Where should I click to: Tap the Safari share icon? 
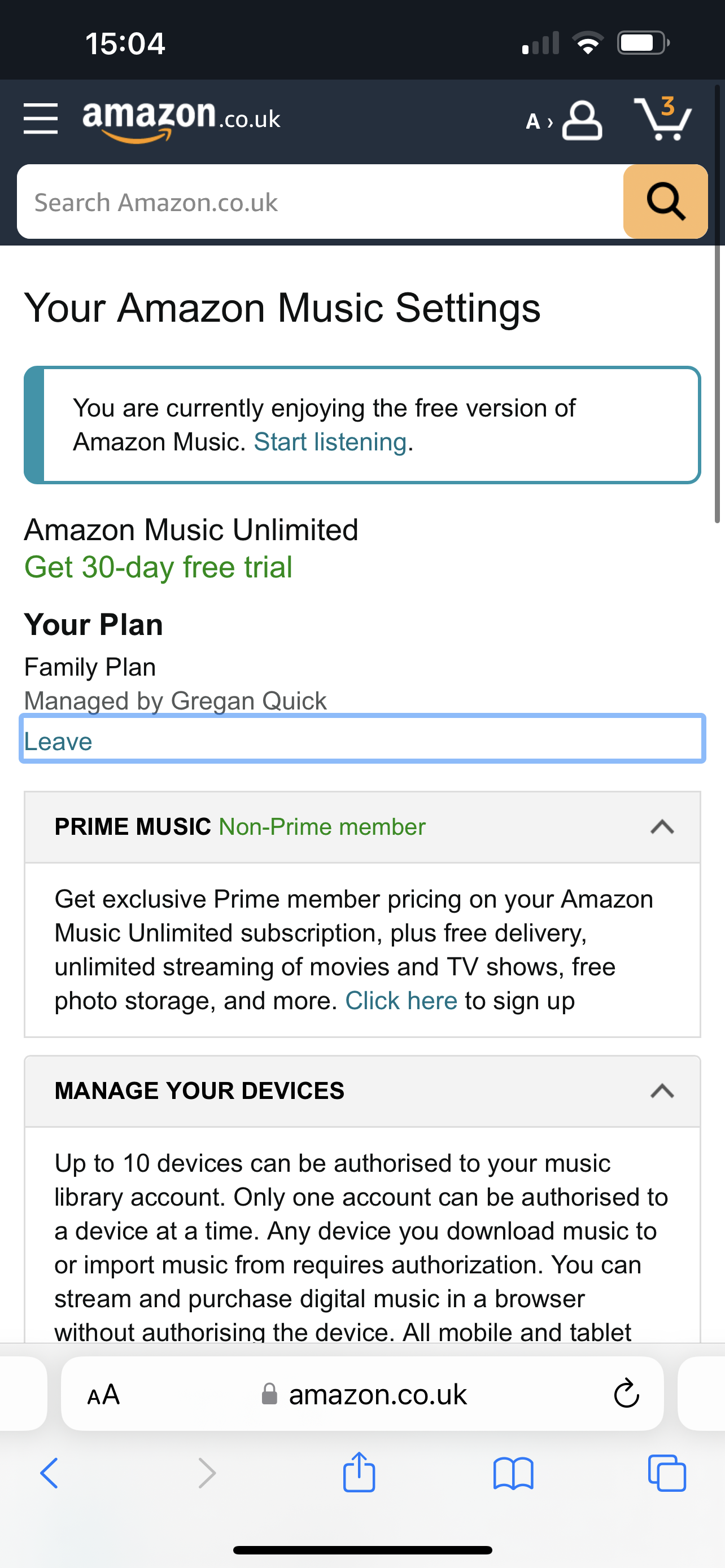(x=359, y=1473)
